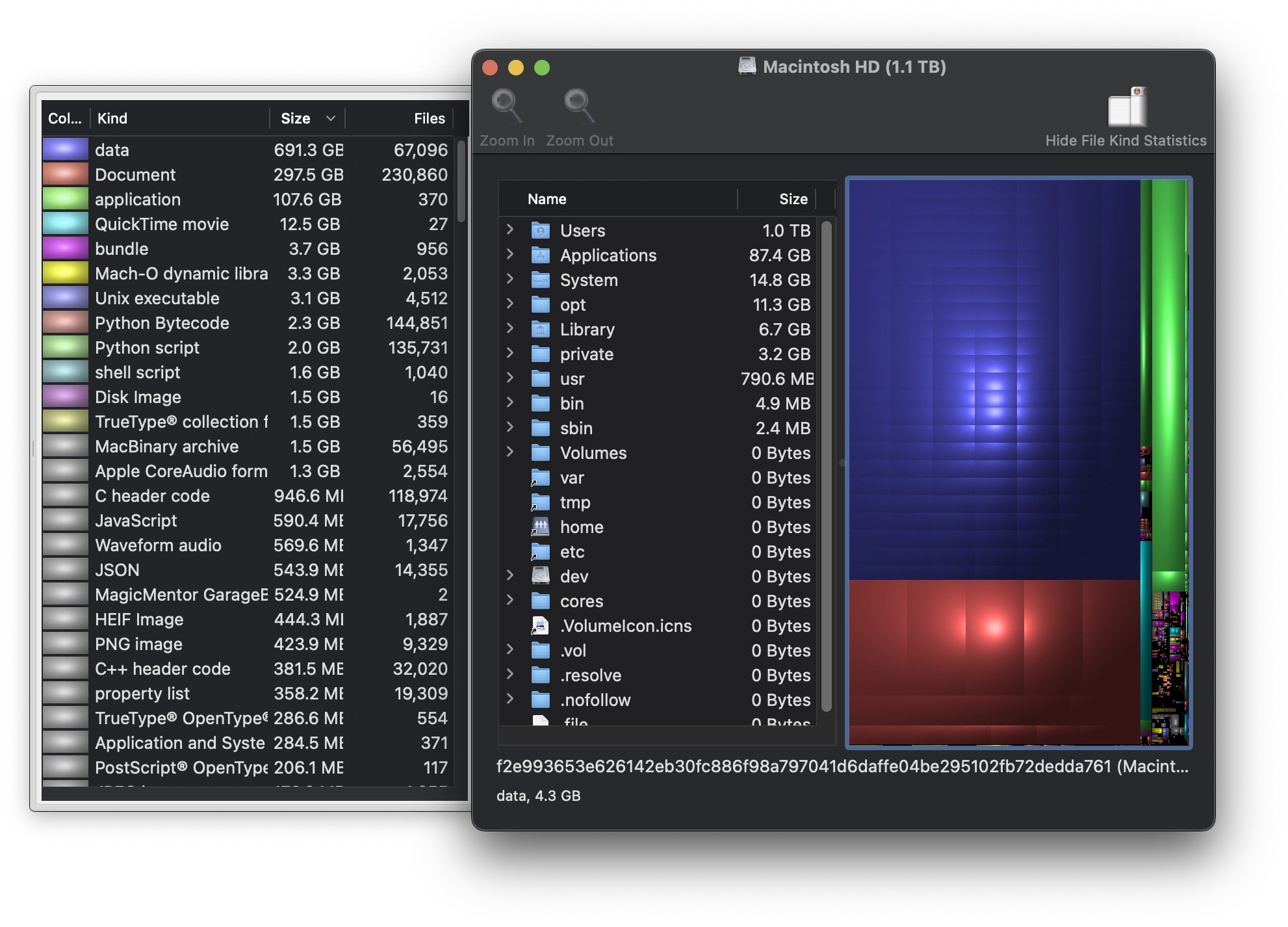1288x927 pixels.
Task: Click the Zoom In magnifier icon
Action: tap(506, 106)
